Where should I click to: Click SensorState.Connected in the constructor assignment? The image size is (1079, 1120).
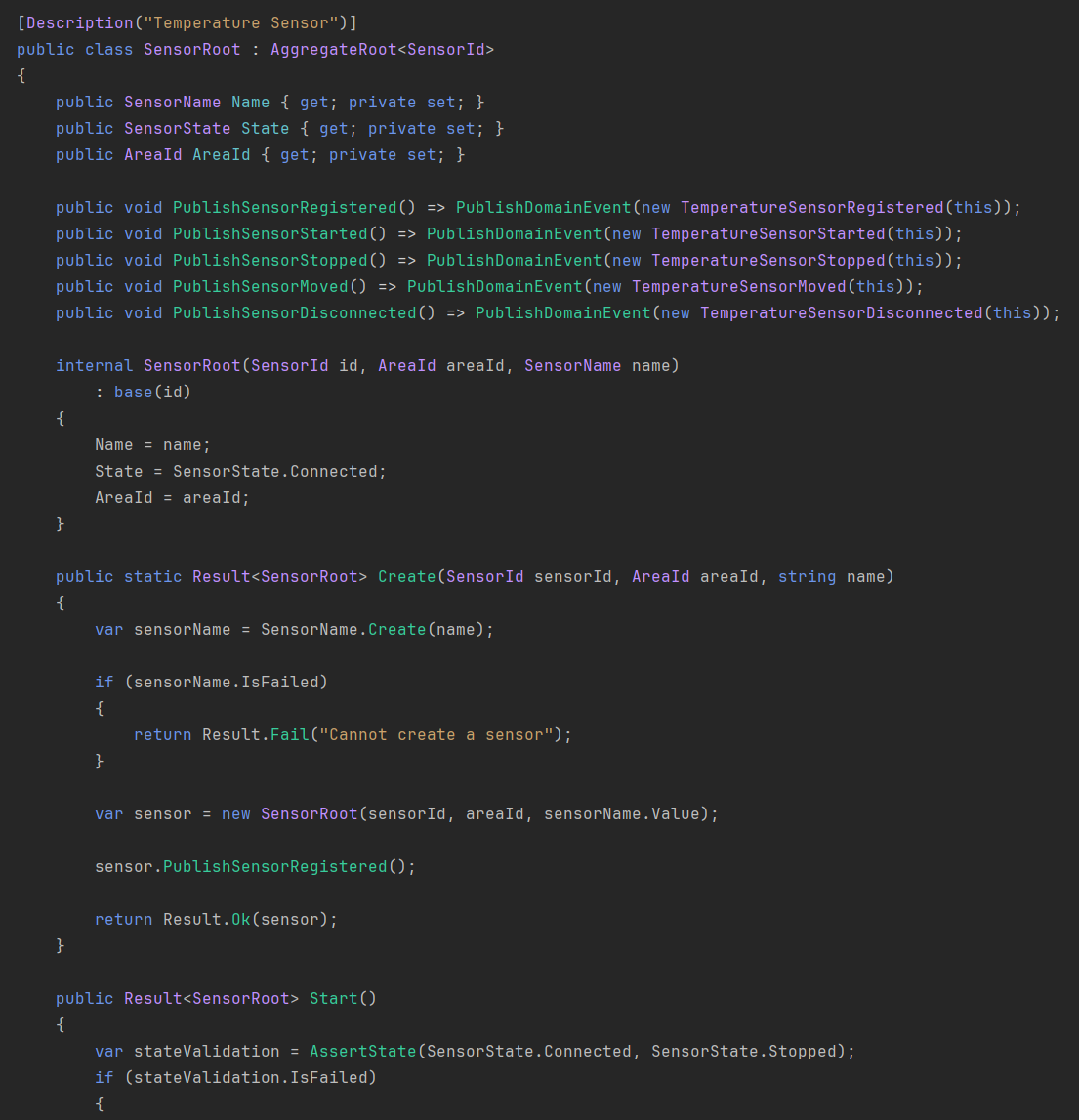[x=279, y=471]
